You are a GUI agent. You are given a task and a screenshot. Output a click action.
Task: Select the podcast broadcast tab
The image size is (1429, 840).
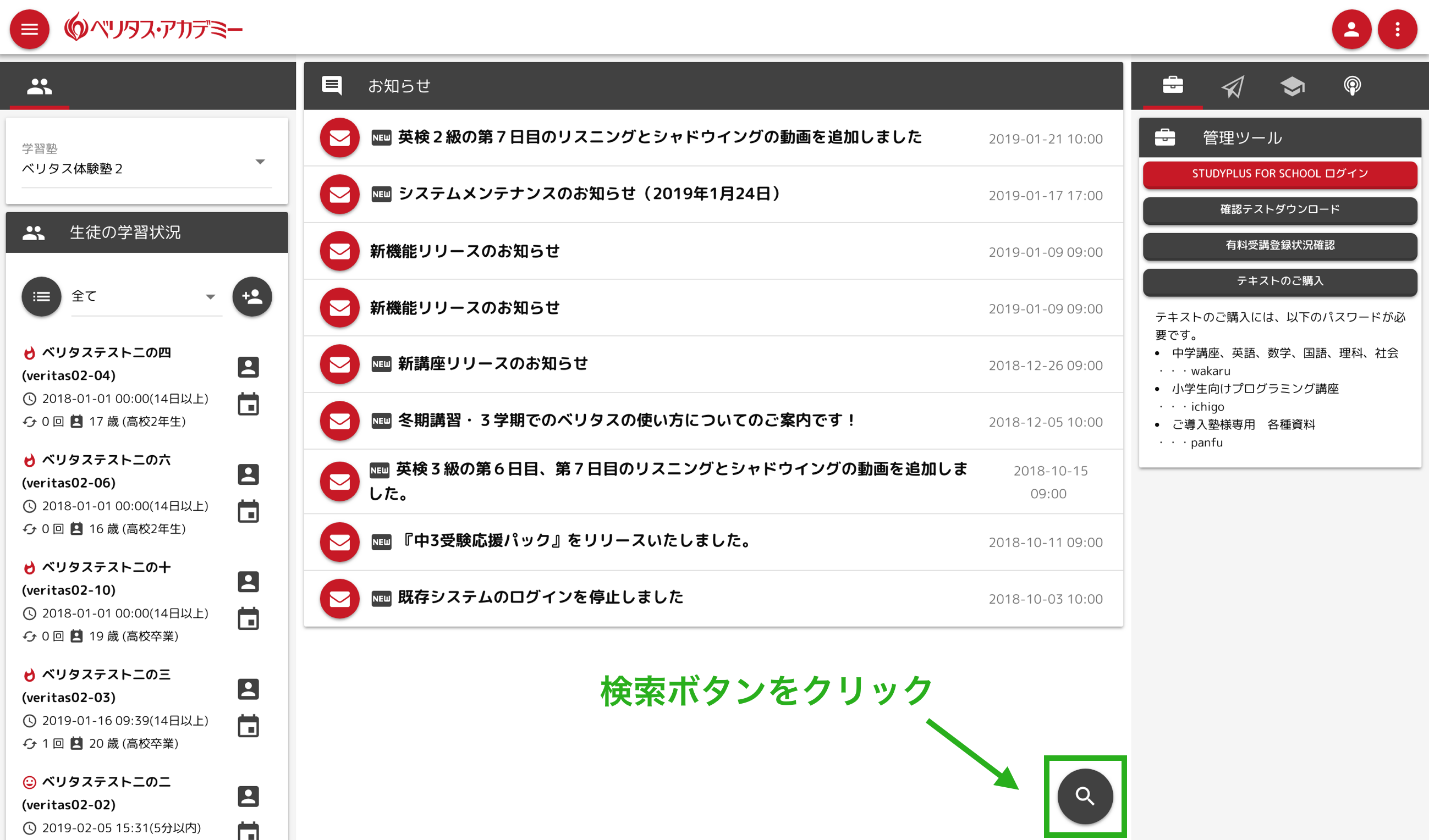(1352, 86)
